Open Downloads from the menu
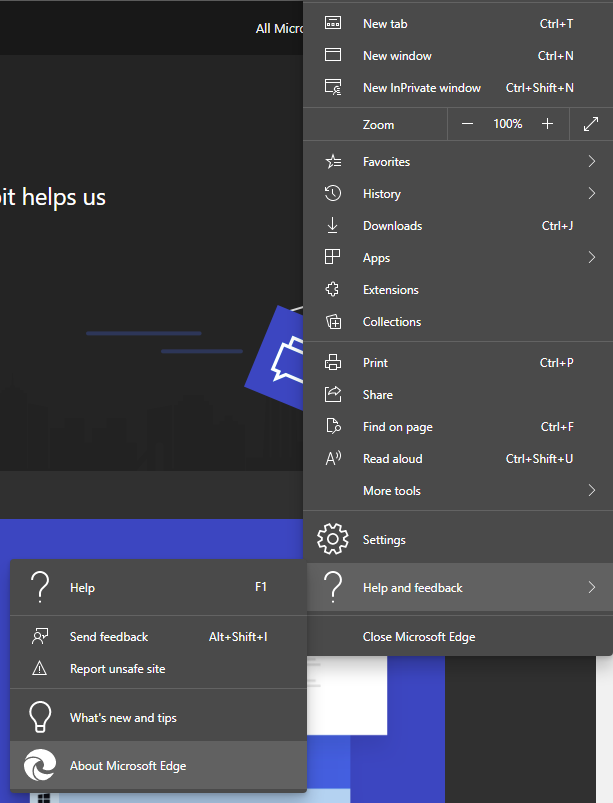 pos(458,225)
